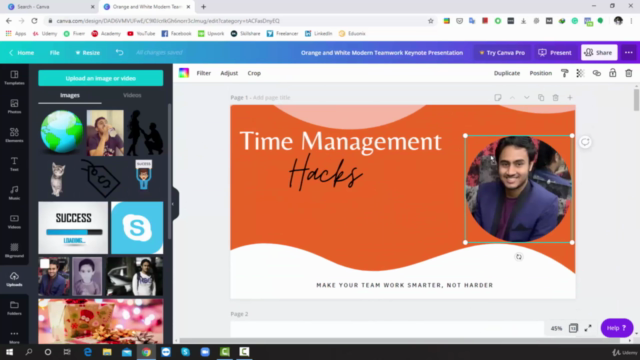Click the Try Canva Pro button
The image size is (640, 360).
click(x=502, y=53)
